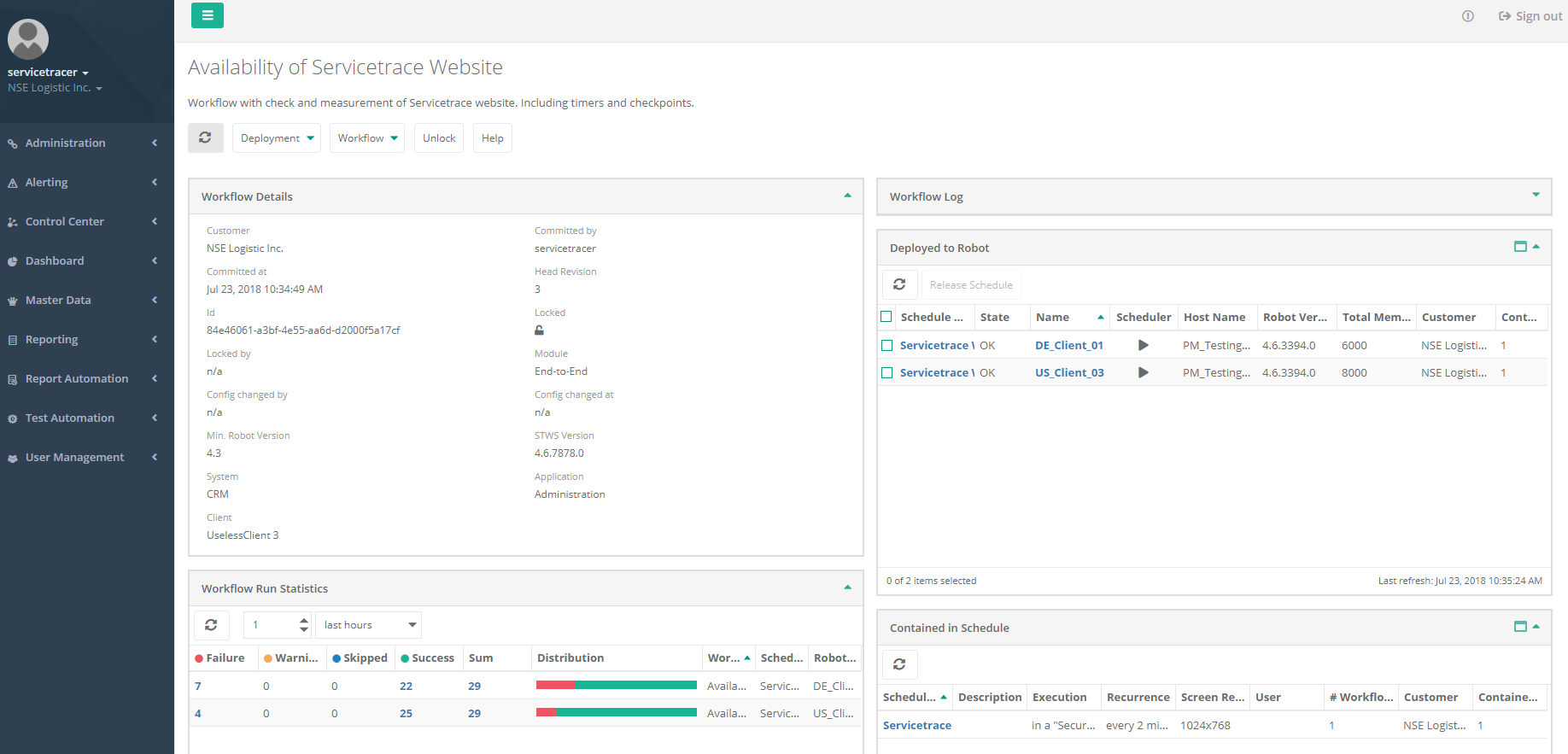This screenshot has height=754, width=1568.
Task: Open the Reporting sidebar menu
Action: (87, 339)
